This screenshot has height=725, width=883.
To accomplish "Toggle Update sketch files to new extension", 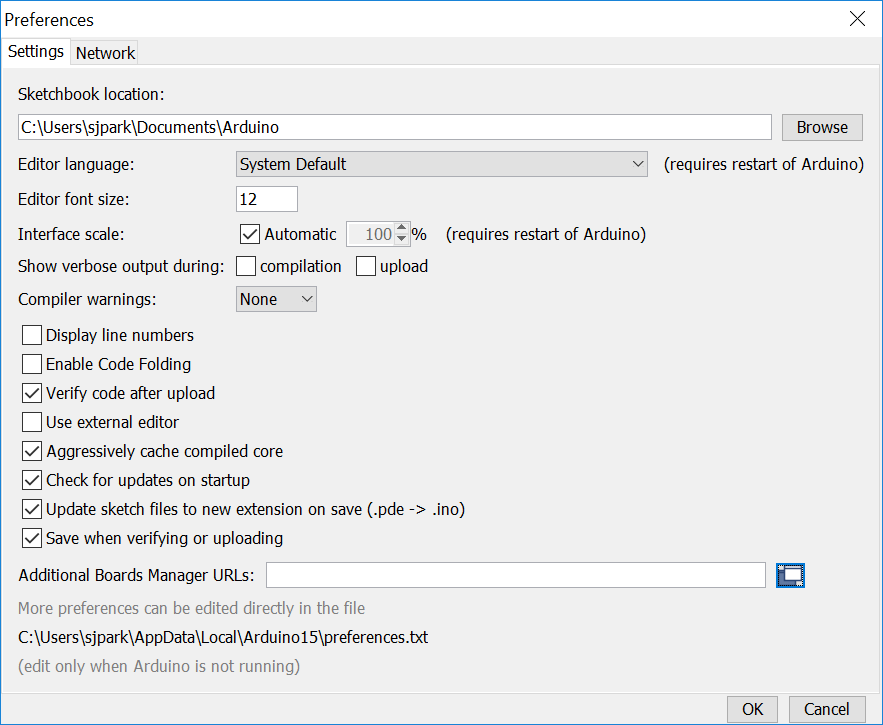I will pyautogui.click(x=32, y=509).
